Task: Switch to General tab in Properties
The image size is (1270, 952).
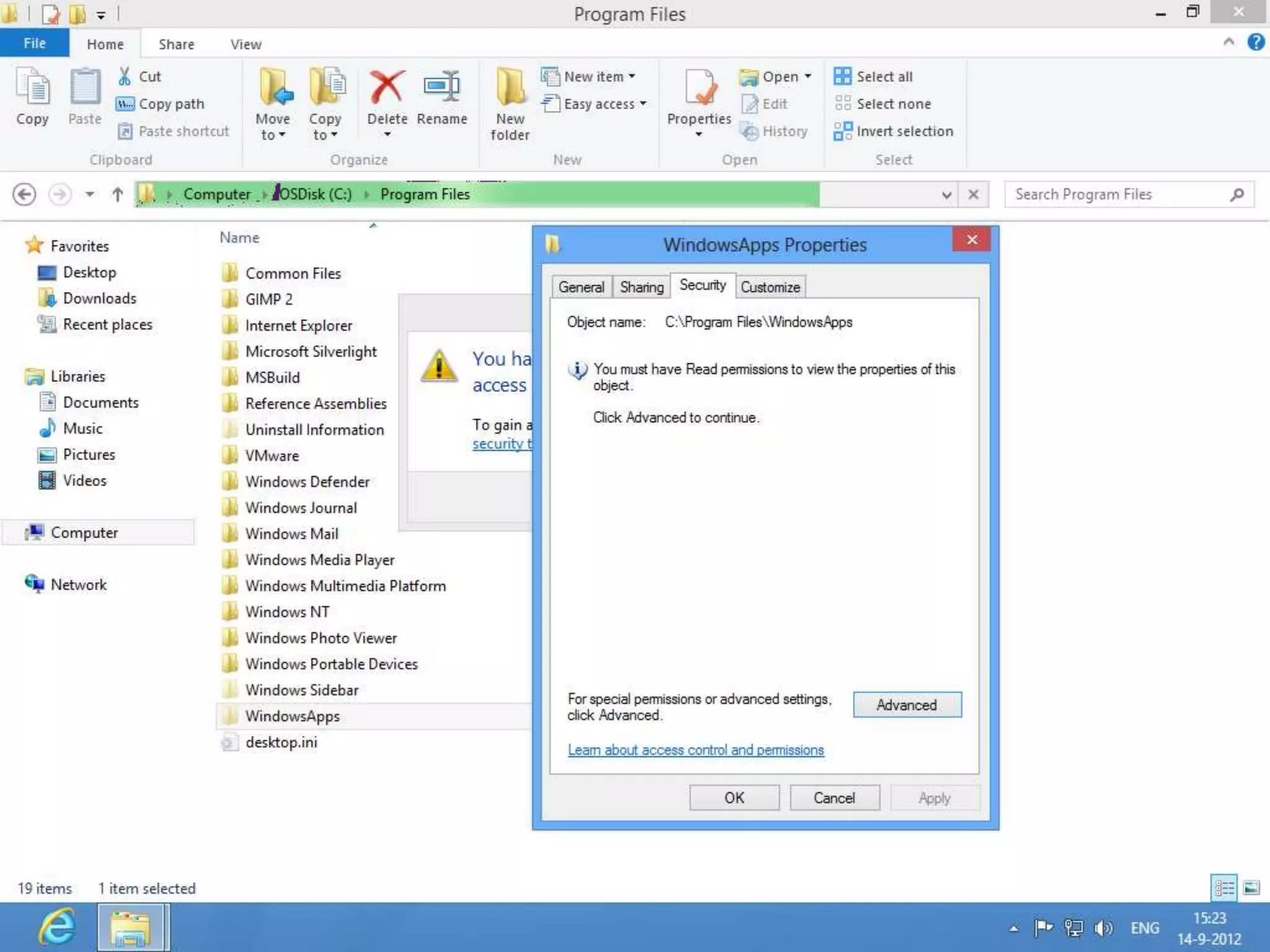Action: tap(581, 287)
